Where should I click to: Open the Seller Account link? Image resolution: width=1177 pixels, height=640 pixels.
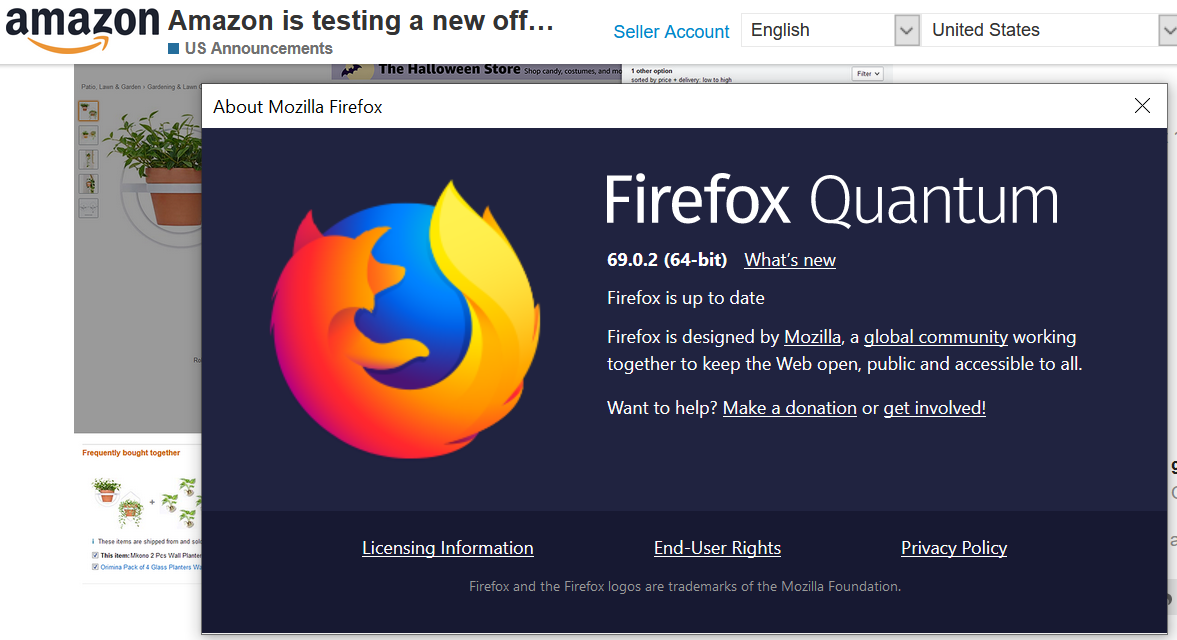pyautogui.click(x=671, y=32)
